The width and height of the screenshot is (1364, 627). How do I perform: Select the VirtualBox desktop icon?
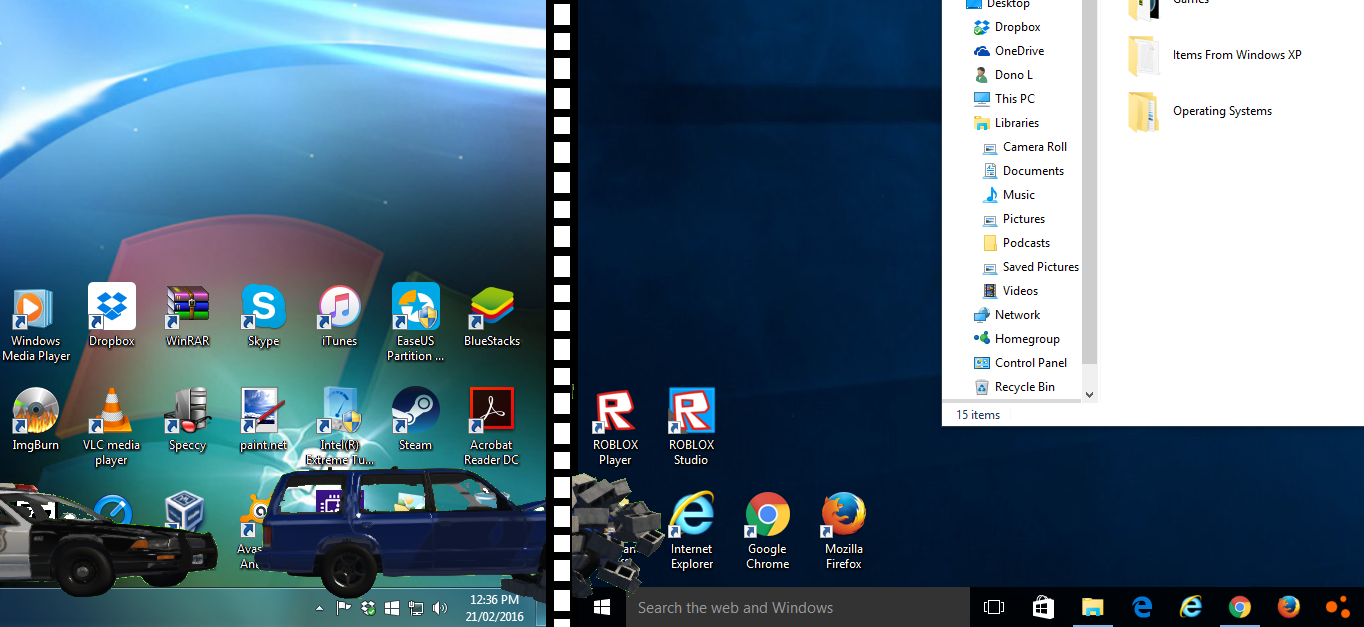pyautogui.click(x=185, y=510)
